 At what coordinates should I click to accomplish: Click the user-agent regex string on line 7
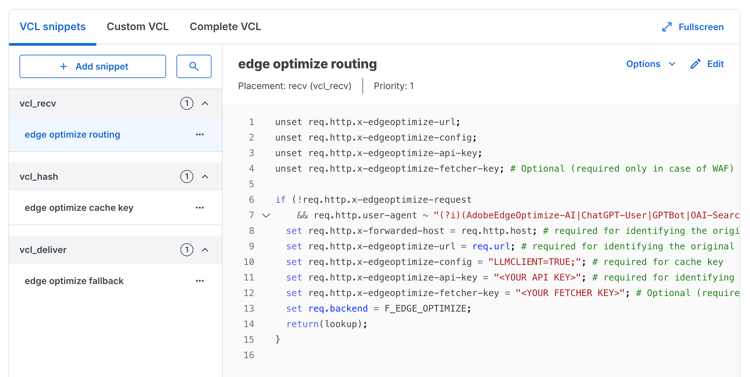click(586, 215)
